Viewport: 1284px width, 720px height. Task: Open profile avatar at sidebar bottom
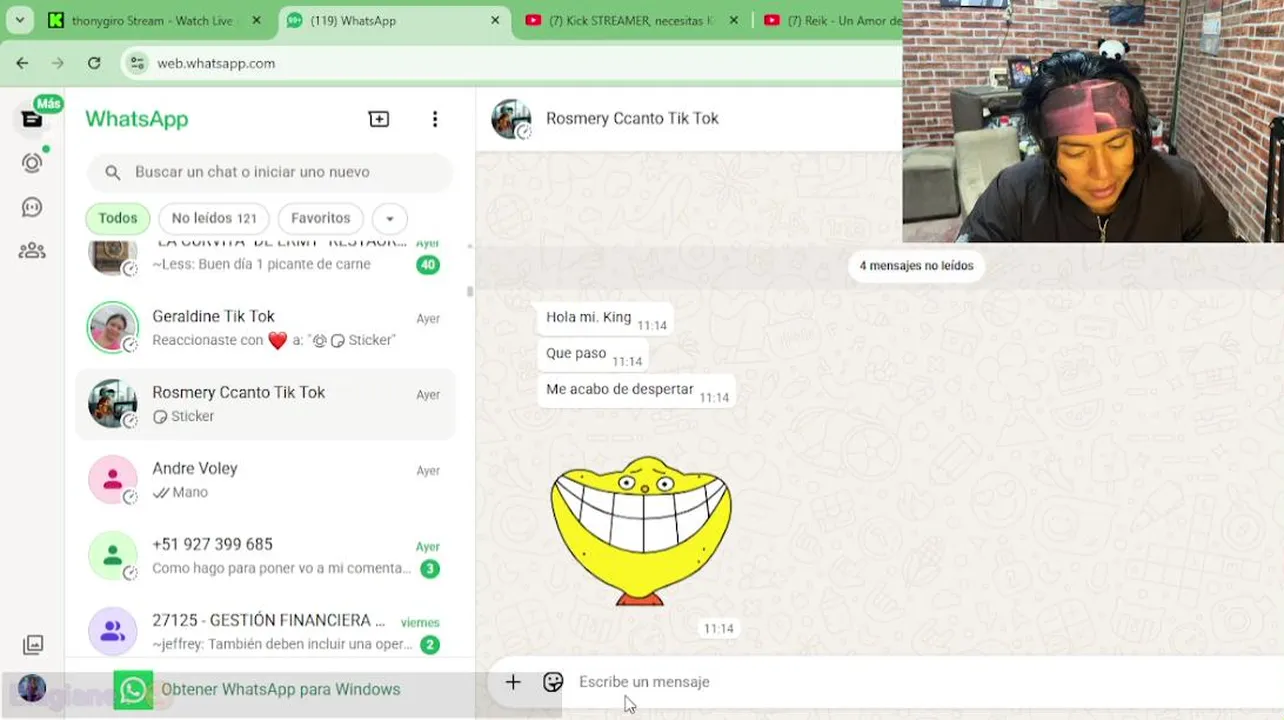(32, 688)
